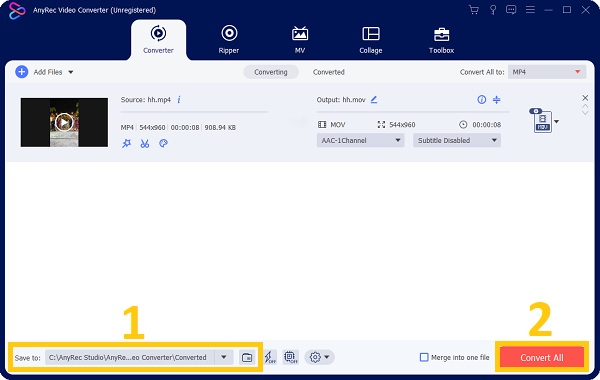Open the Converter tab
The image size is (600, 380).
click(x=158, y=40)
